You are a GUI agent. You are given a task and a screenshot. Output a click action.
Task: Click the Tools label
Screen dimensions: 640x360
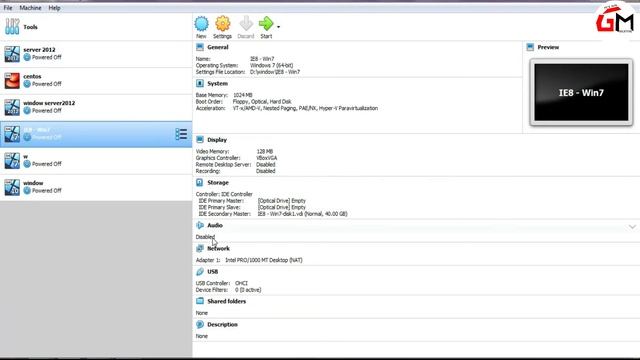pos(30,27)
